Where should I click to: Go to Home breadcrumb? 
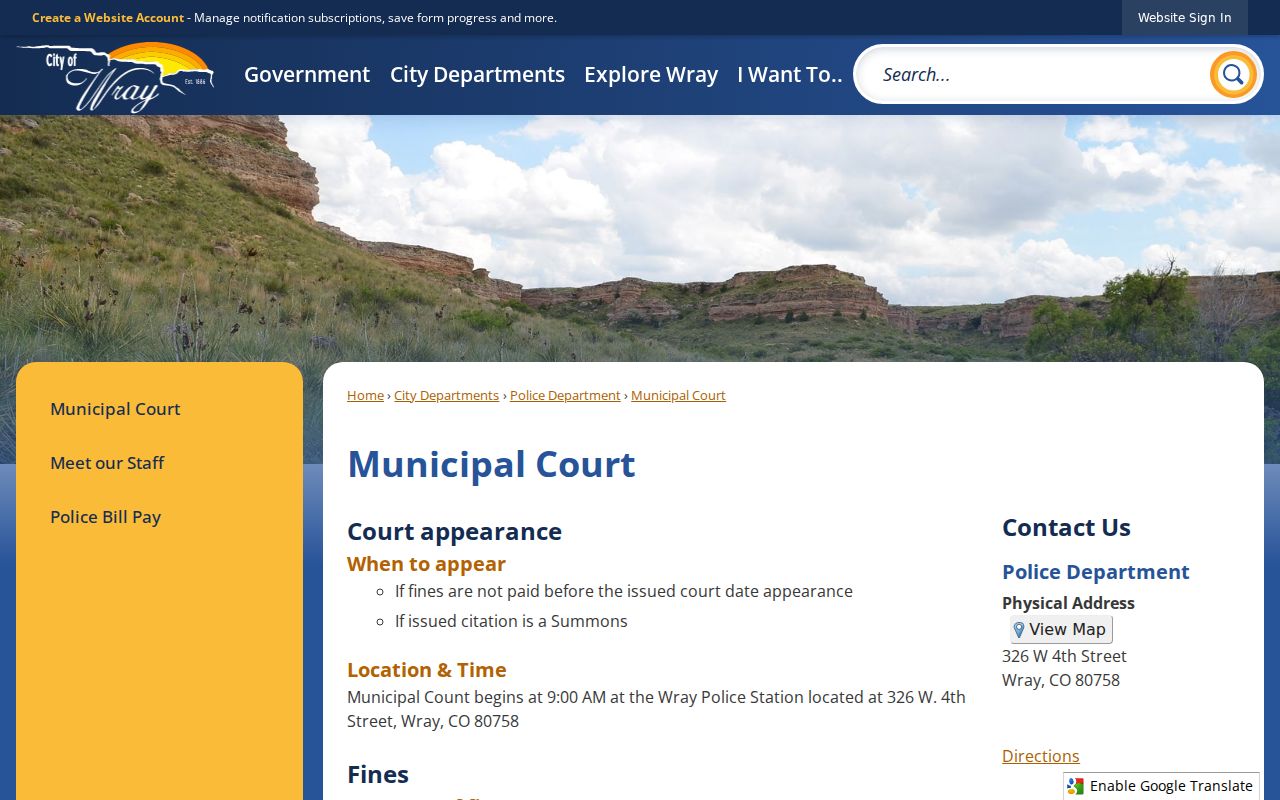click(x=365, y=396)
